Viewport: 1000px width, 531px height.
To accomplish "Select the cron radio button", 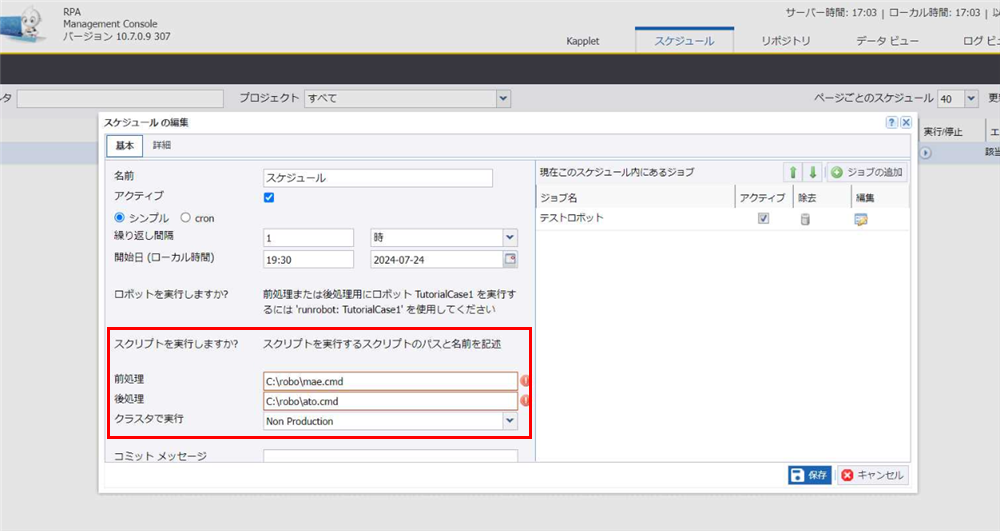I will pyautogui.click(x=186, y=217).
